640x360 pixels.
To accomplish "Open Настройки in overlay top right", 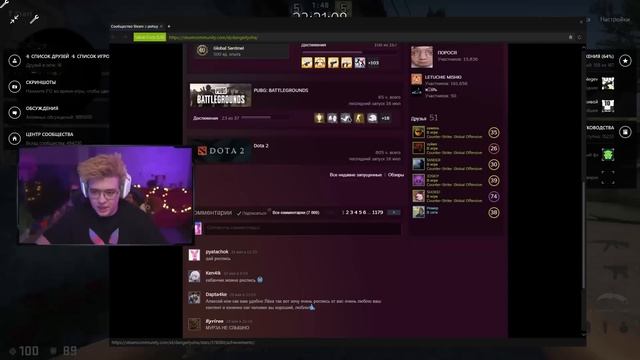I will [615, 19].
